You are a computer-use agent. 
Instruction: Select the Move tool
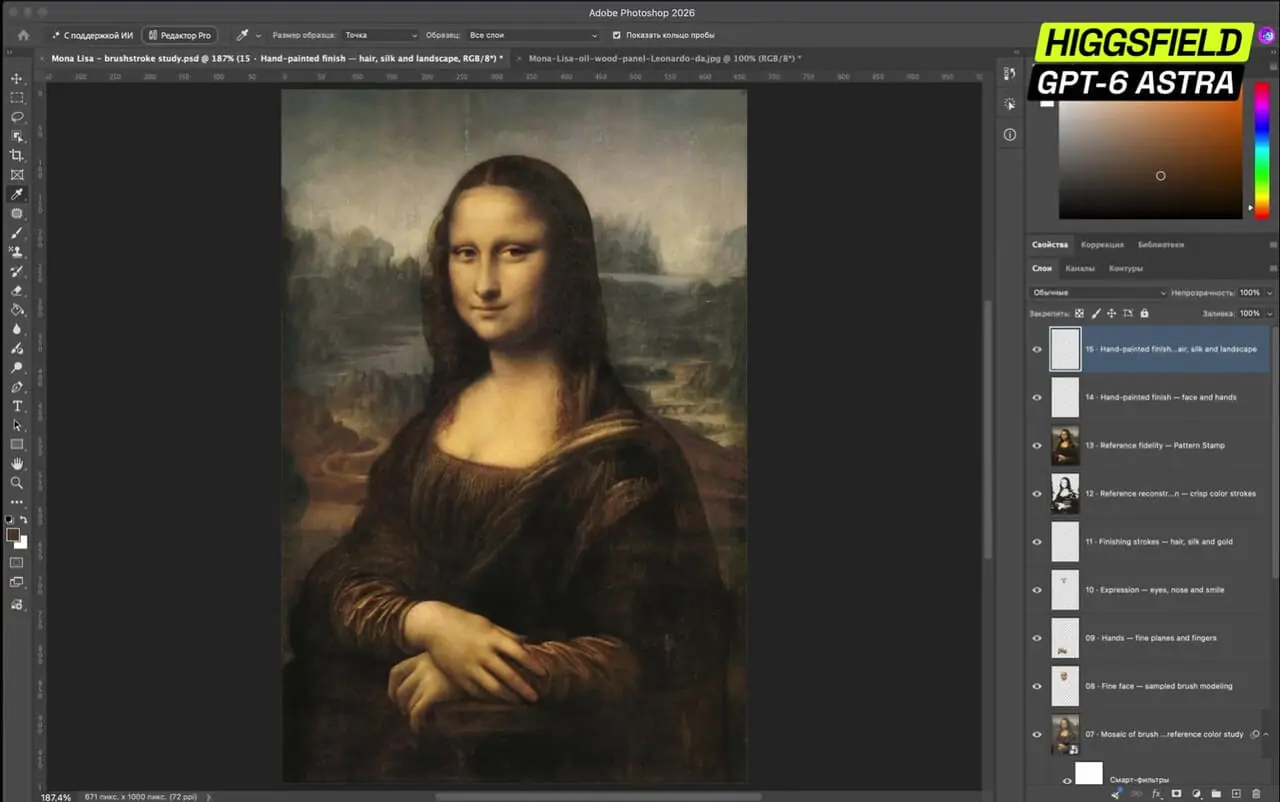(x=17, y=78)
